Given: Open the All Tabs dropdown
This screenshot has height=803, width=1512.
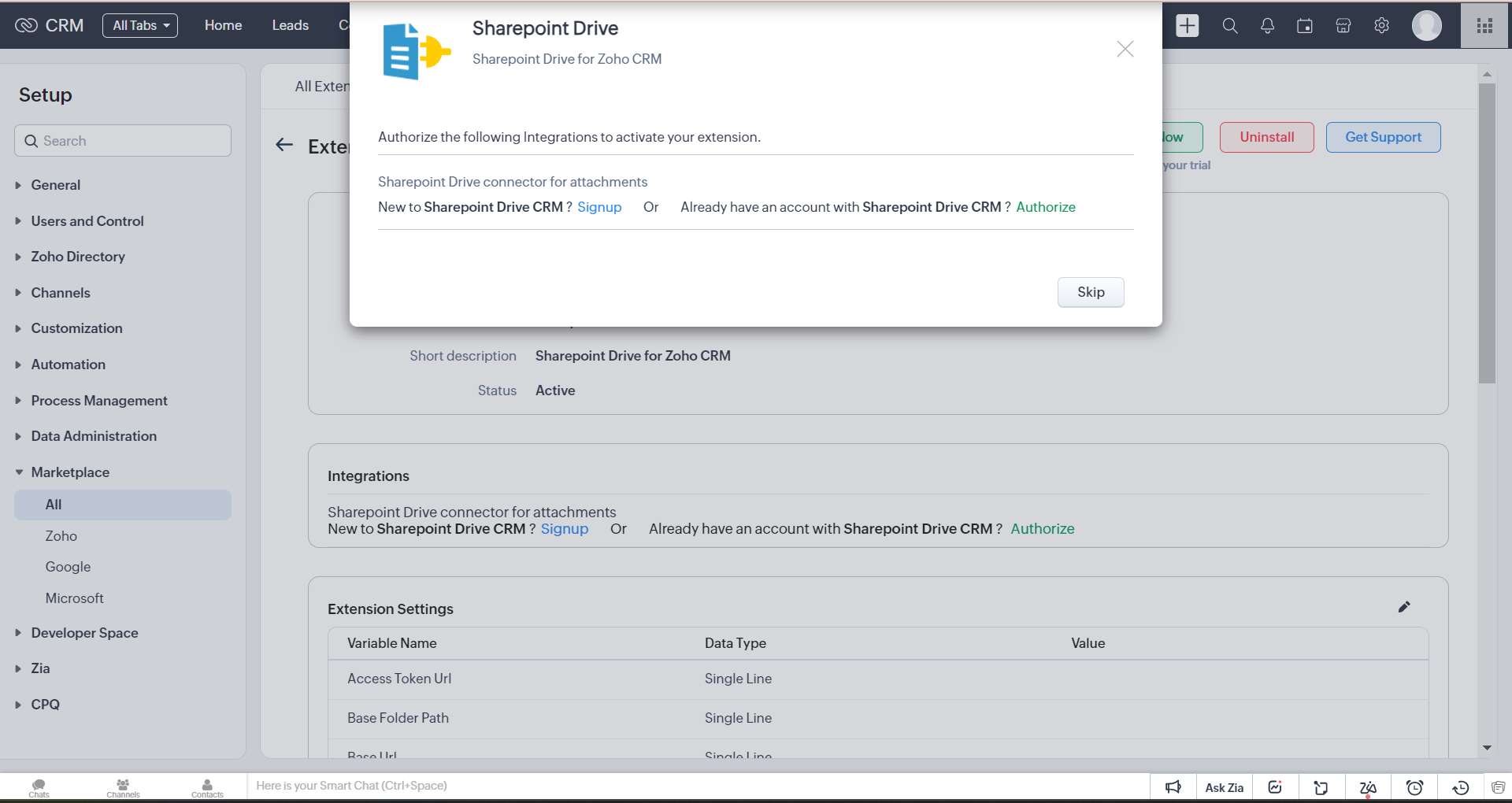Looking at the screenshot, I should (140, 25).
